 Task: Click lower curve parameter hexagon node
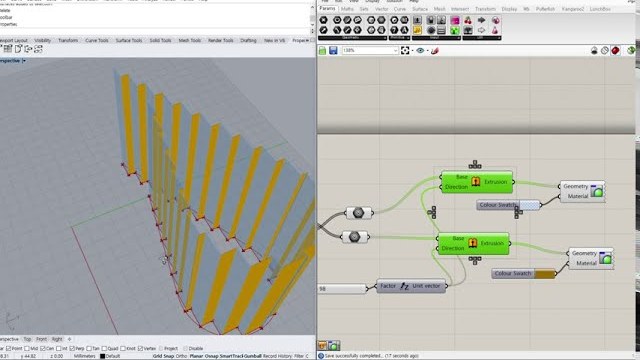pos(354,237)
